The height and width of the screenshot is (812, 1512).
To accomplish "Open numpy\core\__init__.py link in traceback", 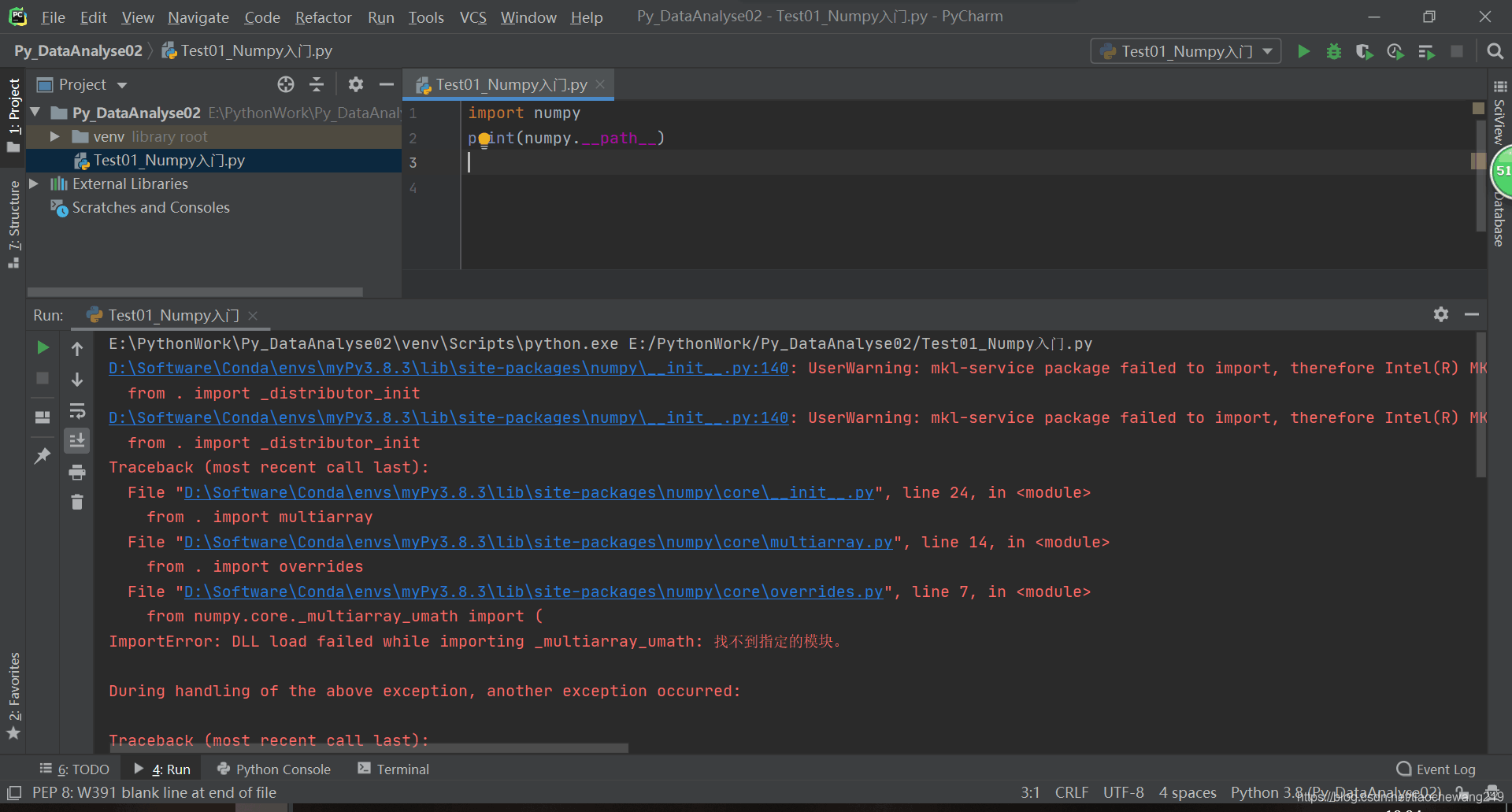I will [x=528, y=492].
